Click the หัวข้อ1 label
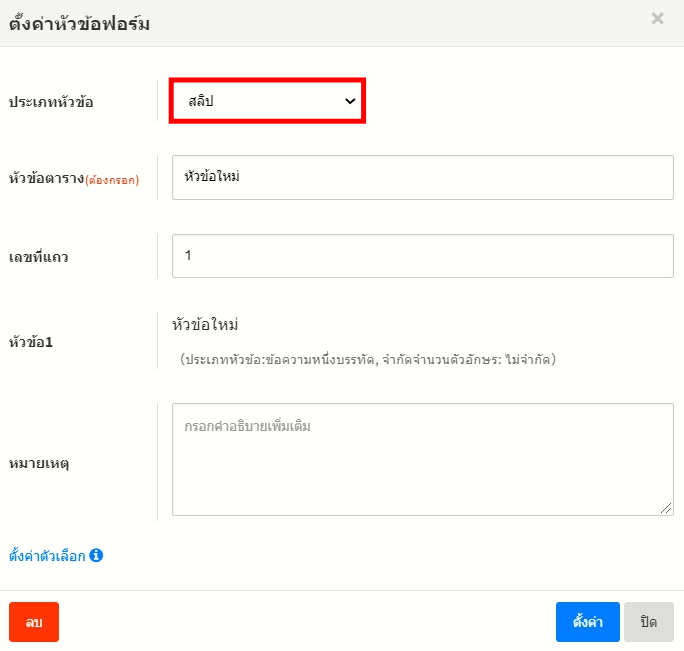684x651 pixels. 30,342
